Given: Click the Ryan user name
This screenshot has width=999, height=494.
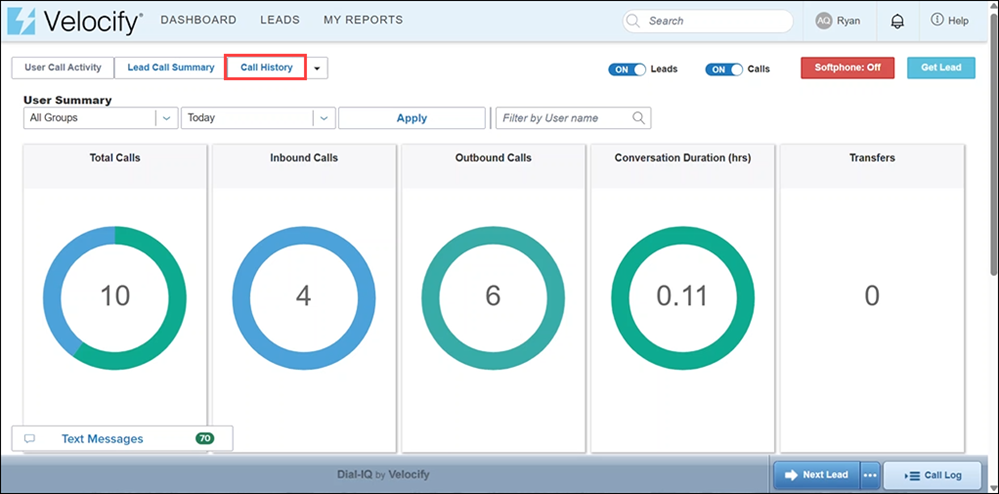Looking at the screenshot, I should tap(848, 21).
